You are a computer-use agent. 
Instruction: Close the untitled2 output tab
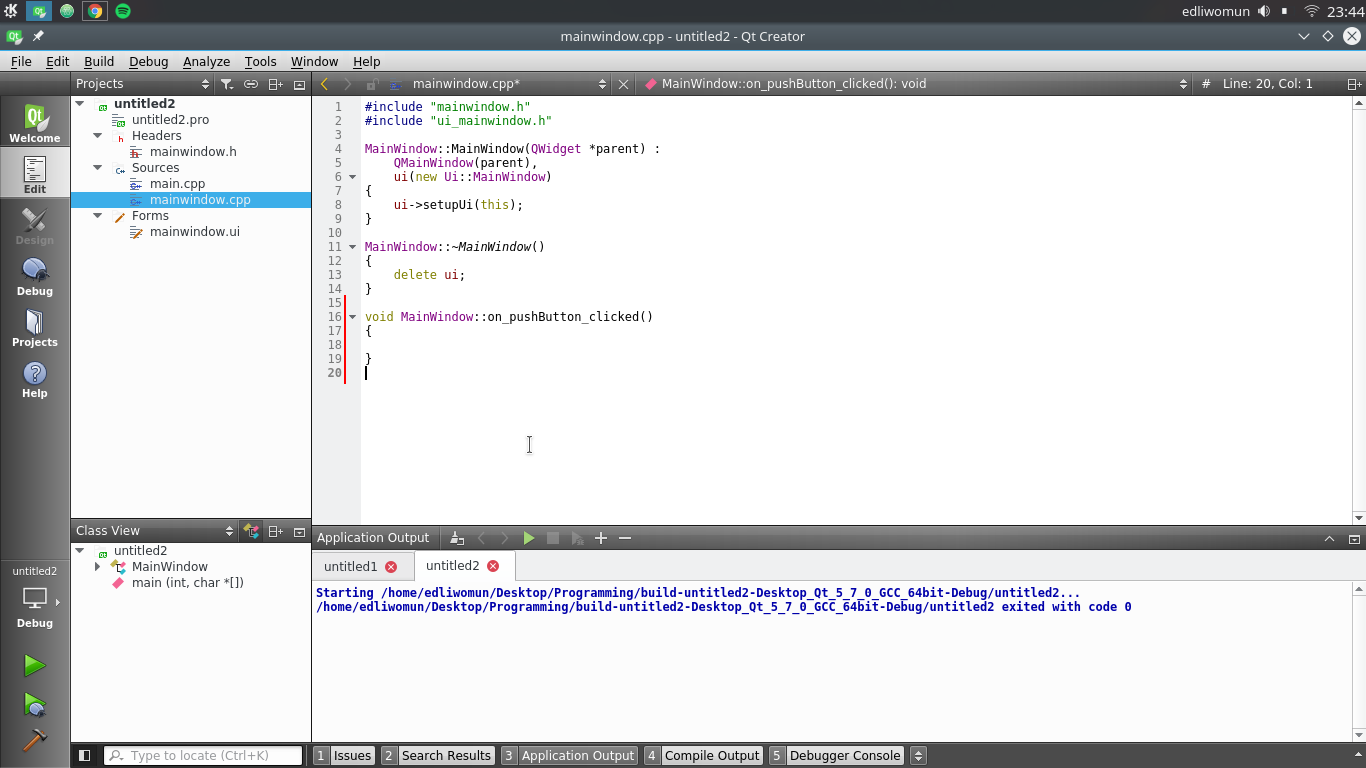pos(493,566)
